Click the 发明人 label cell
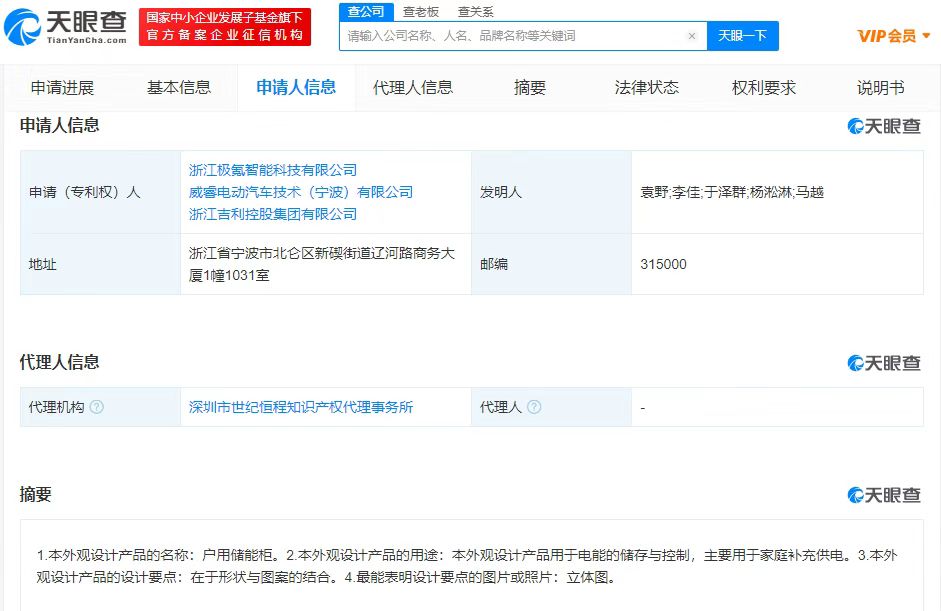This screenshot has width=941, height=611. 552,192
